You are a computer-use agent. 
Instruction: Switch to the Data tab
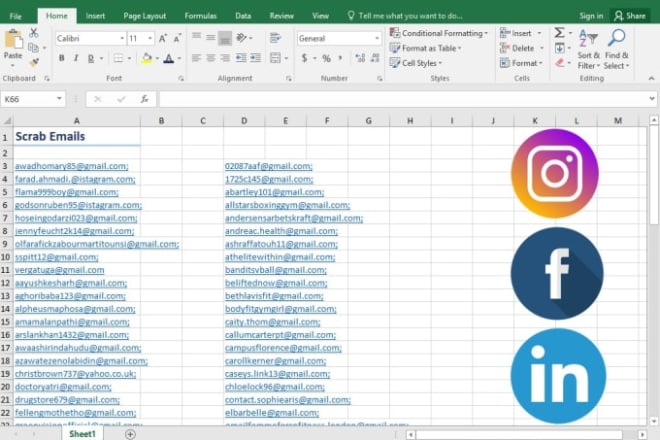point(243,16)
